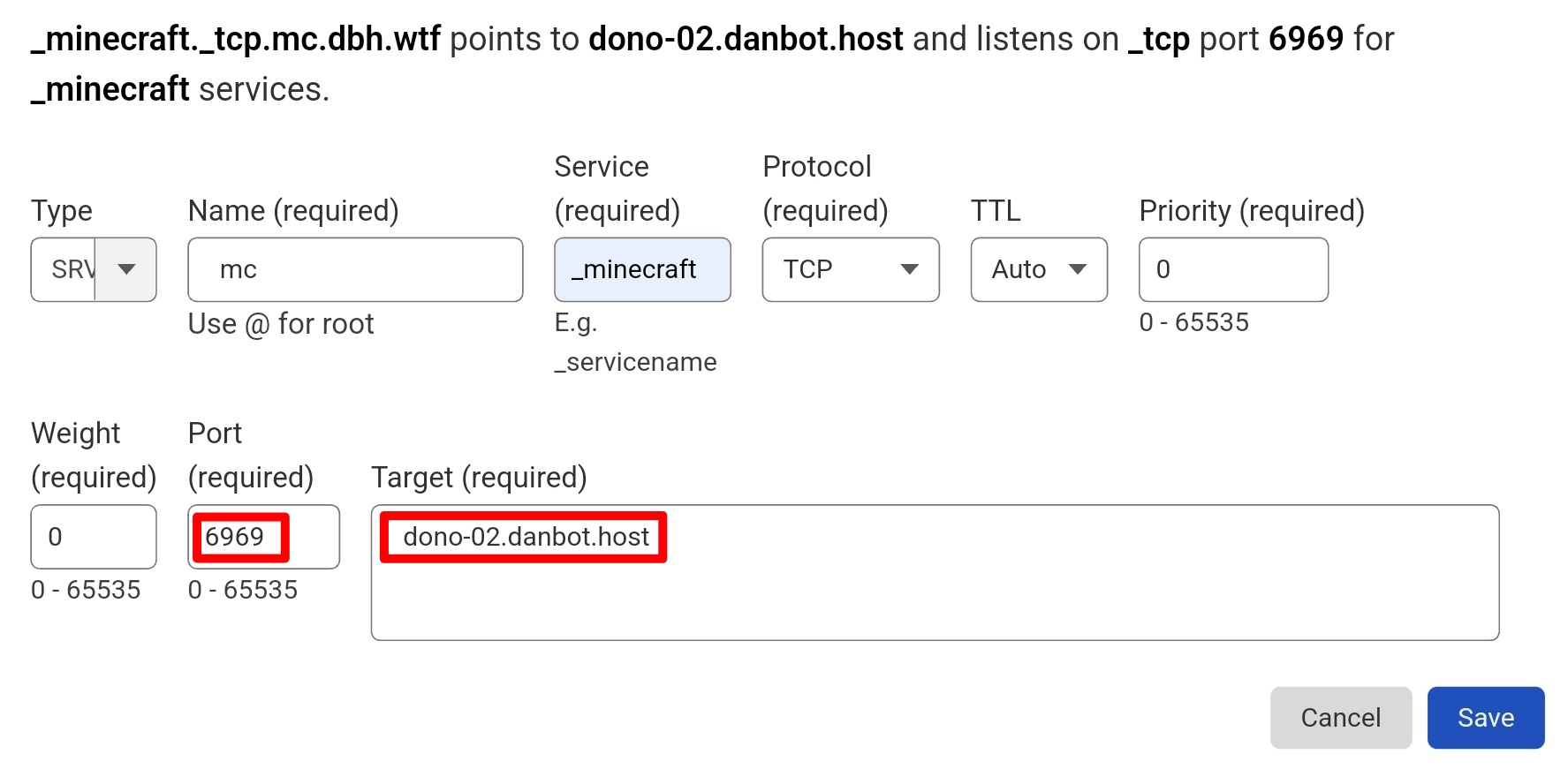
Task: Click the 0 - 65535 hint under Priority
Action: [1194, 323]
